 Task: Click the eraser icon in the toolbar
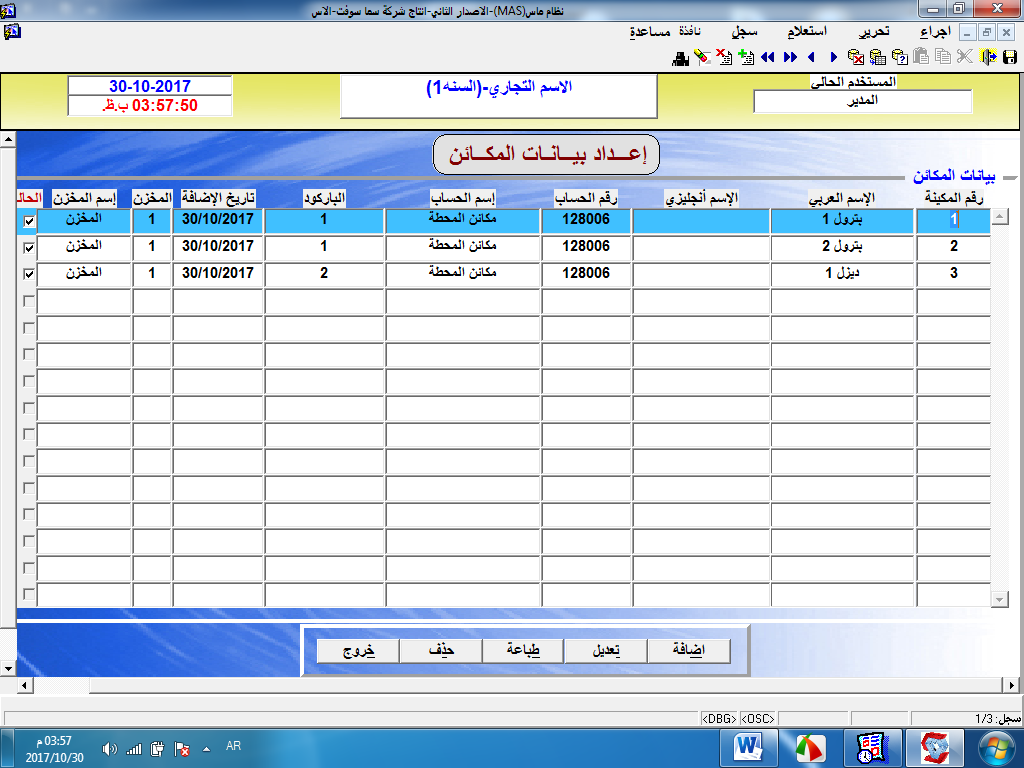pos(702,57)
